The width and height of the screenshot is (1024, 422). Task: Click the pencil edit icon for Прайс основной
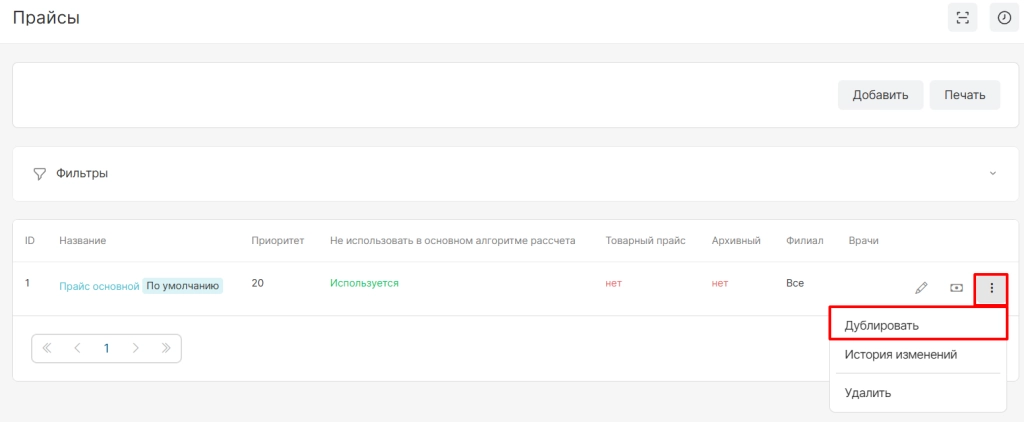(921, 288)
